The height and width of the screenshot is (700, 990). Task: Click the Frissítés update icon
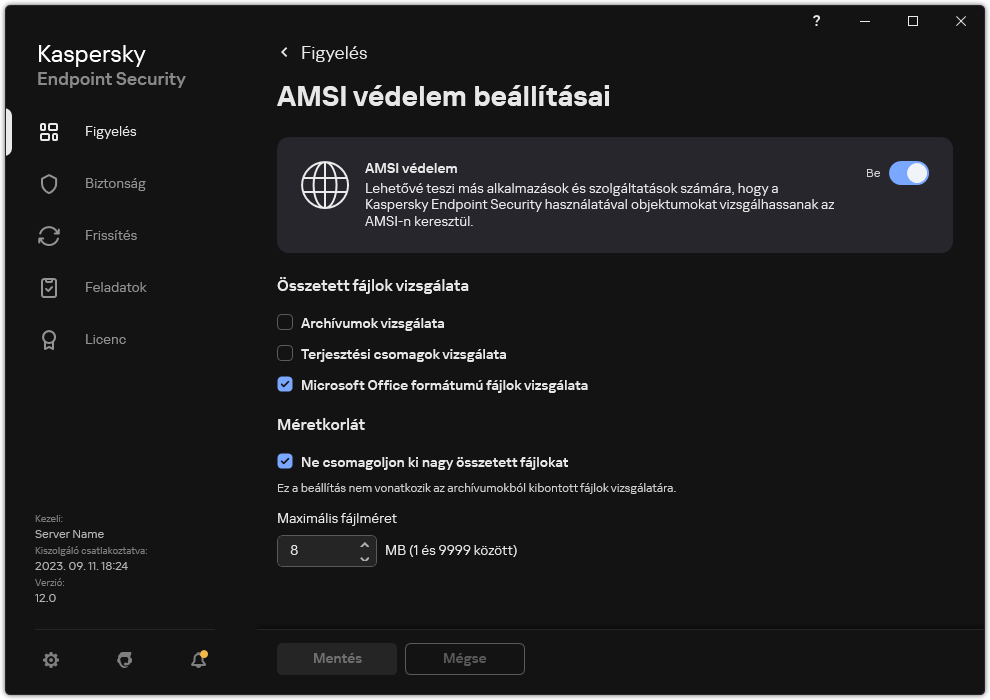[x=49, y=235]
